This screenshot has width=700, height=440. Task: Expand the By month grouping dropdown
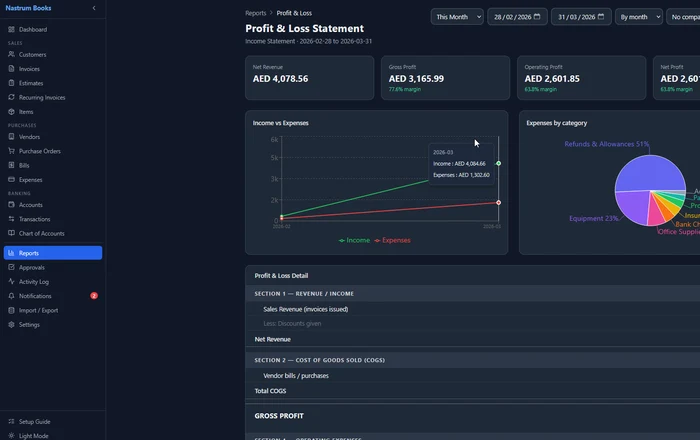click(x=637, y=17)
